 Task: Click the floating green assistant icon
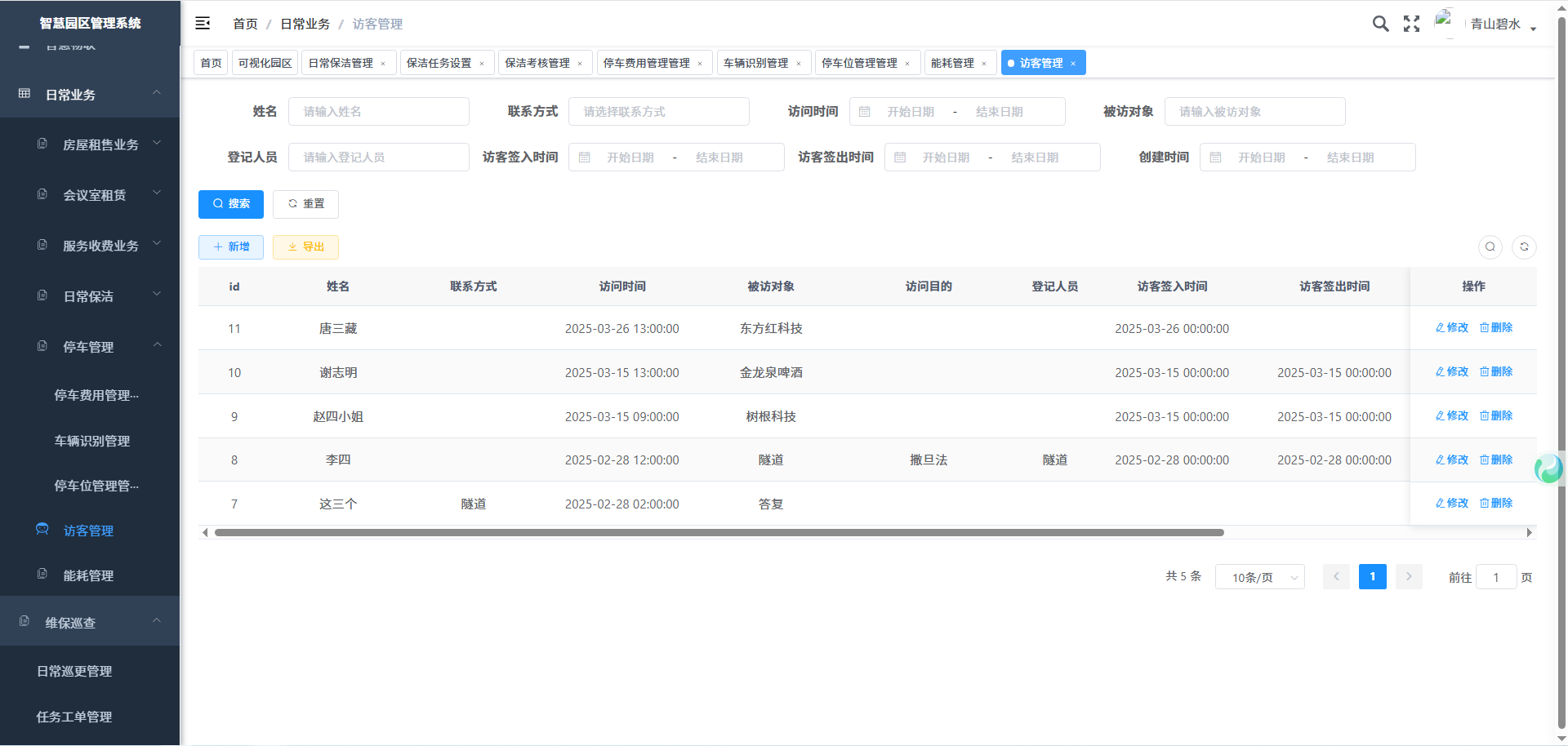coord(1548,468)
